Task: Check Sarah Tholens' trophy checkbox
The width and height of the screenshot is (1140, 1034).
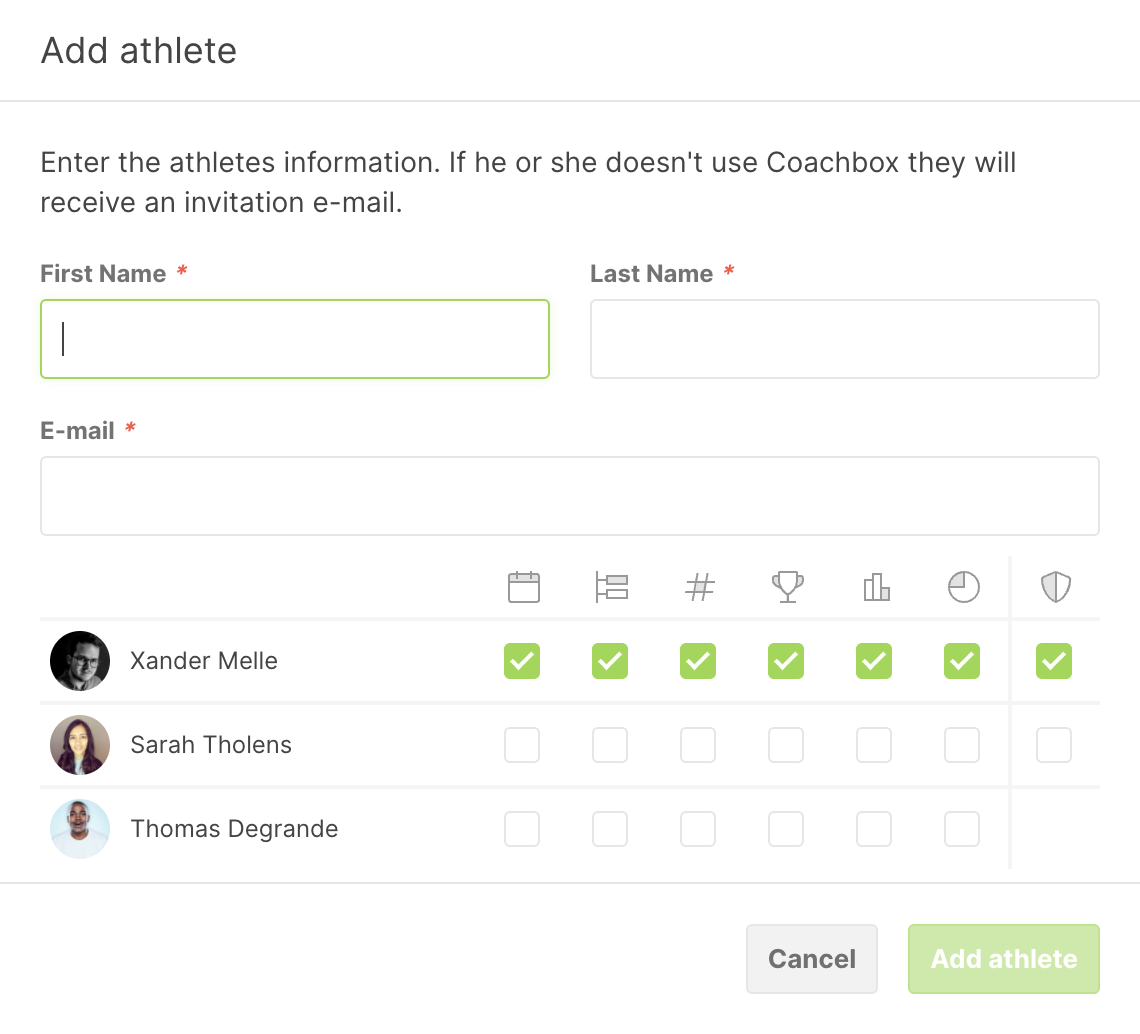Action: 786,745
